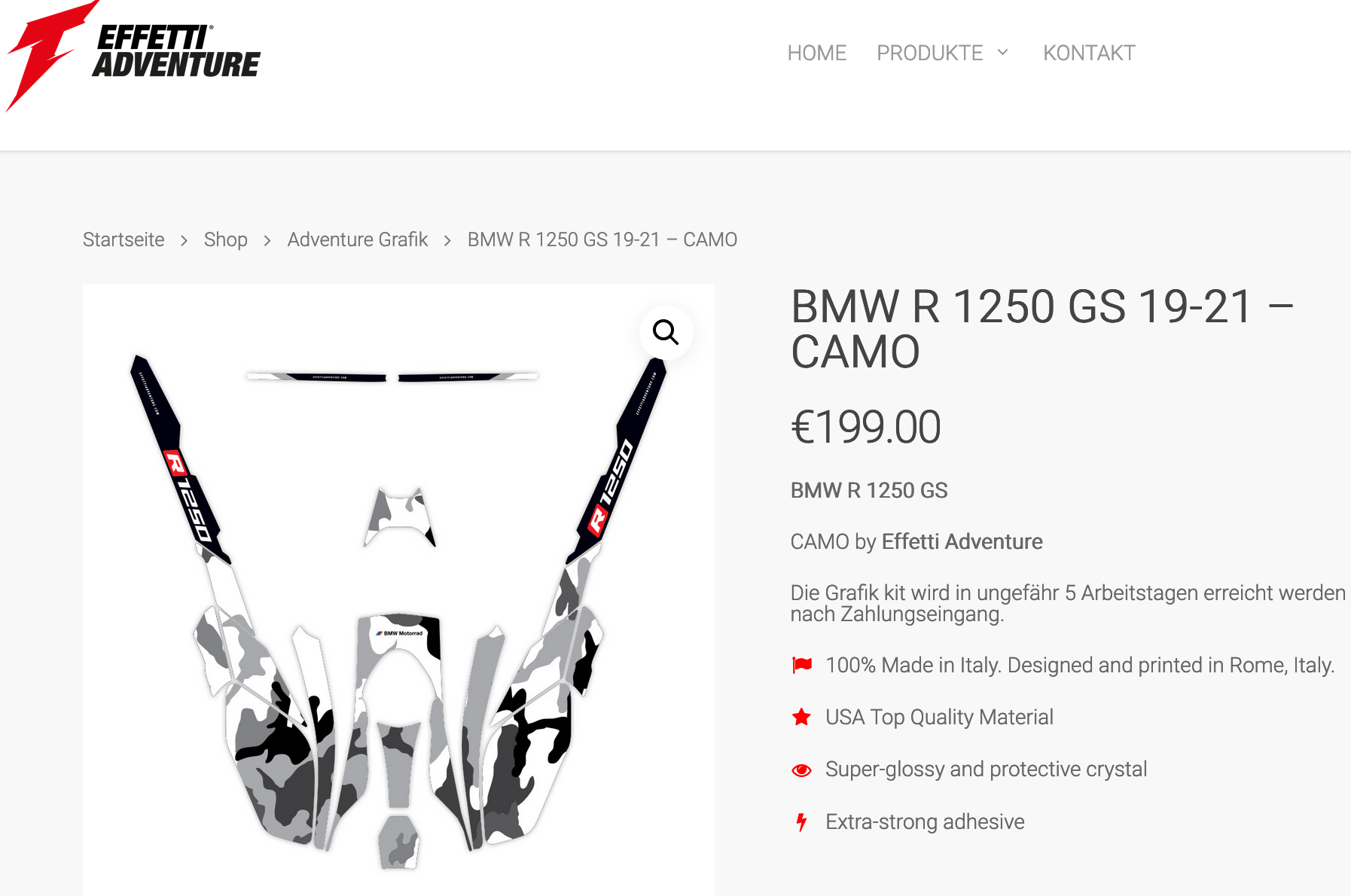Image resolution: width=1351 pixels, height=896 pixels.
Task: Follow the Effetti Adventure brand link
Action: click(962, 541)
